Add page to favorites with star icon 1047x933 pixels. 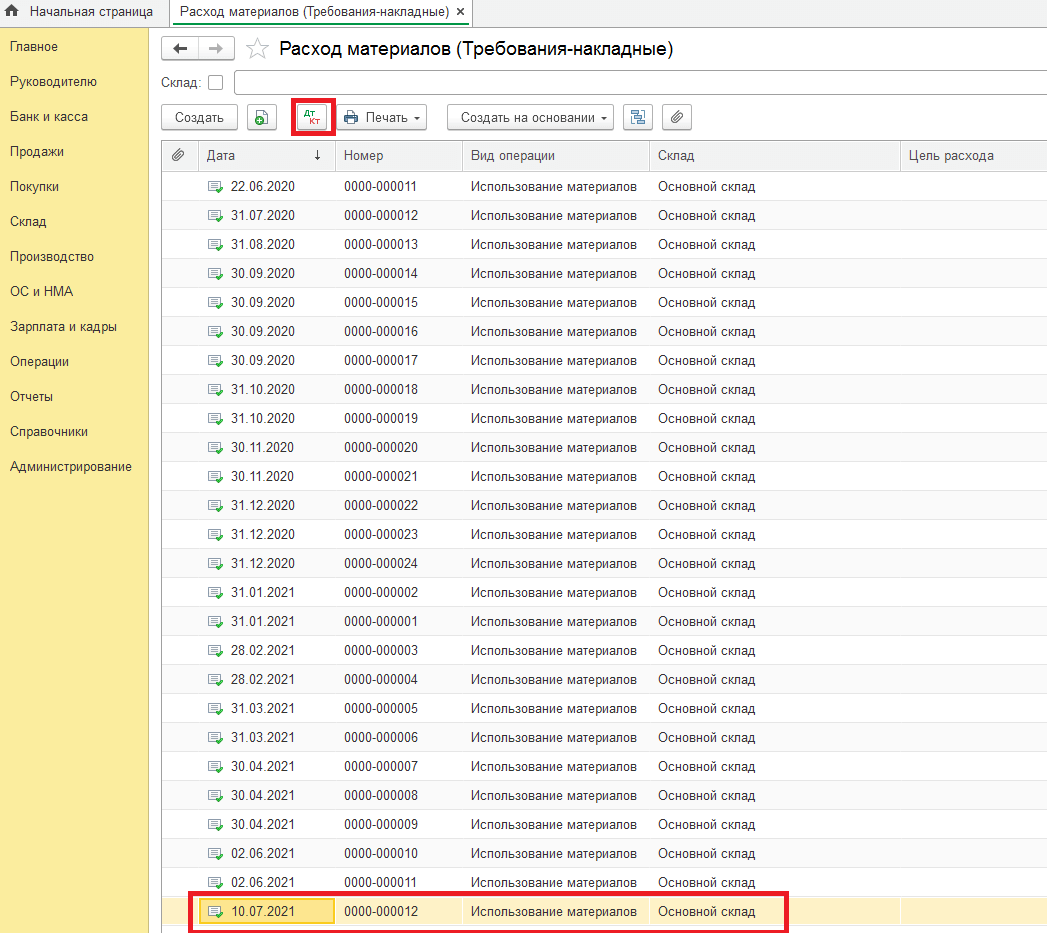coord(257,49)
